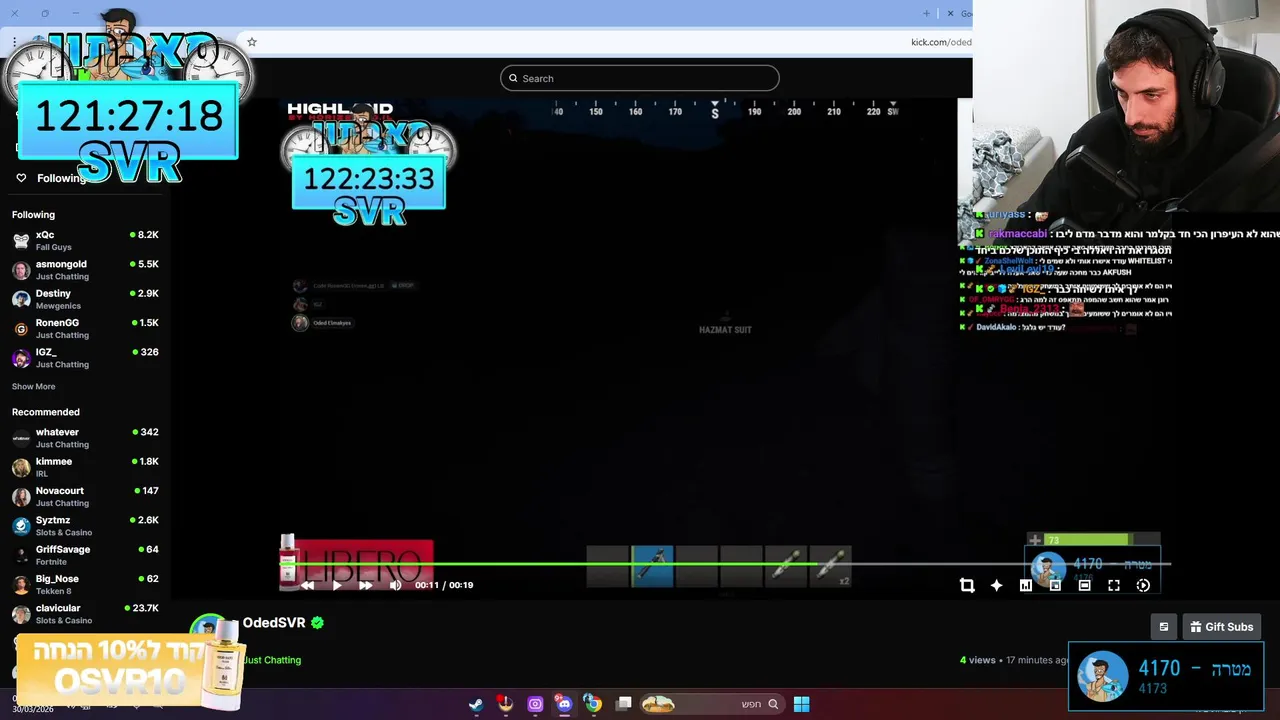This screenshot has width=1280, height=720.
Task: Click RonenGG avatar icon
Action: (21, 329)
